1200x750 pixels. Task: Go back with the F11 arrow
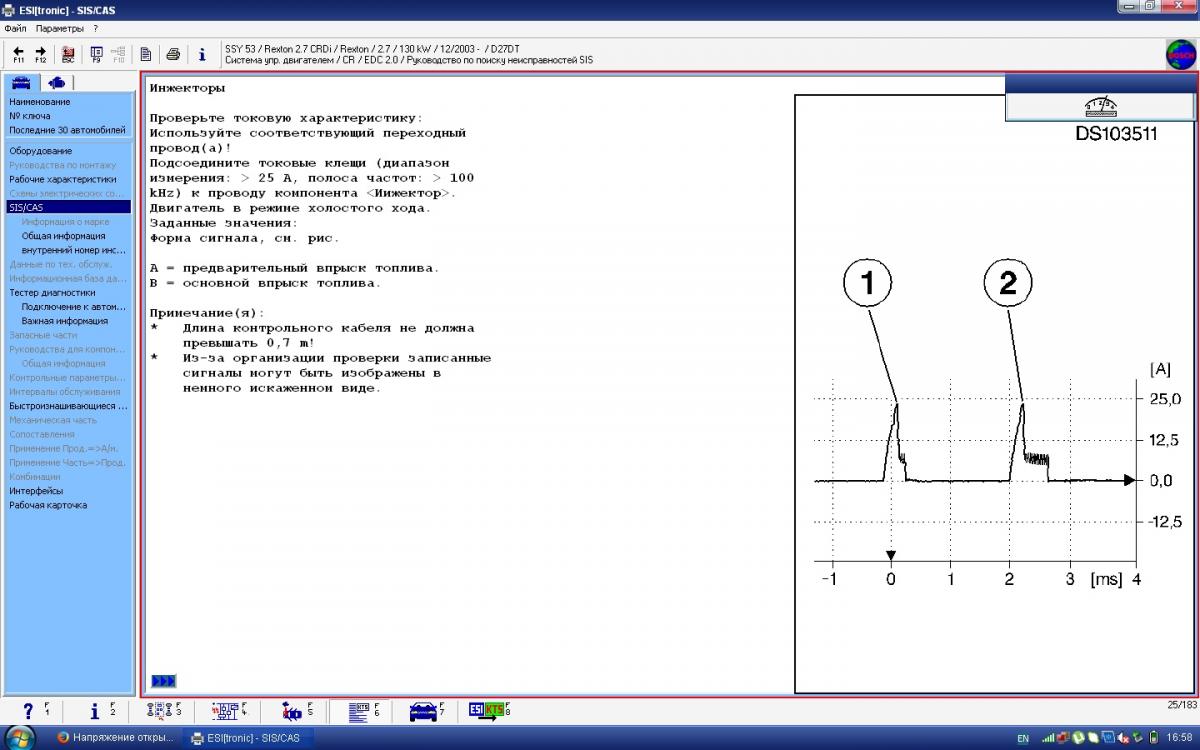[x=19, y=54]
